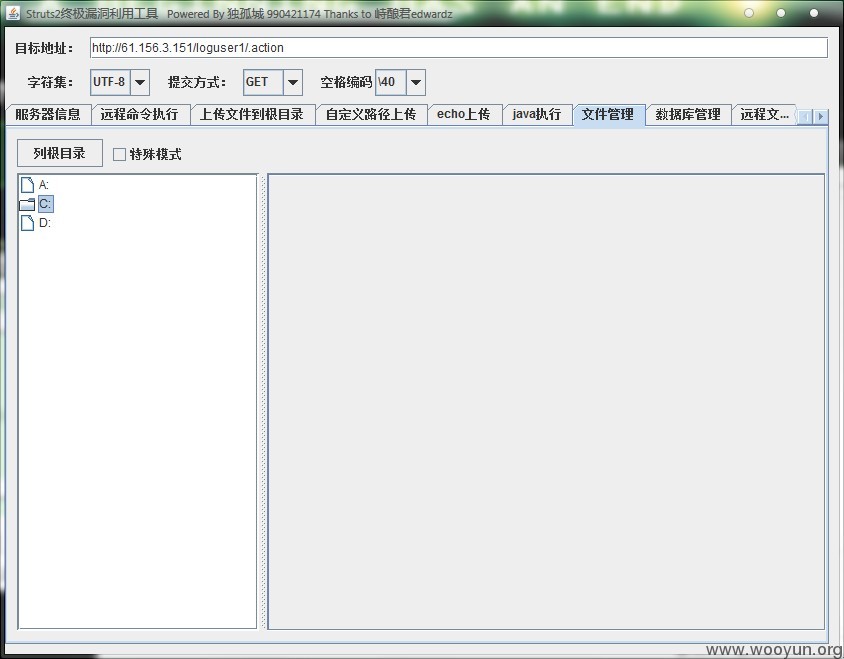Enable the 特殊模式 checkbox
The width and height of the screenshot is (844, 659).
point(119,155)
